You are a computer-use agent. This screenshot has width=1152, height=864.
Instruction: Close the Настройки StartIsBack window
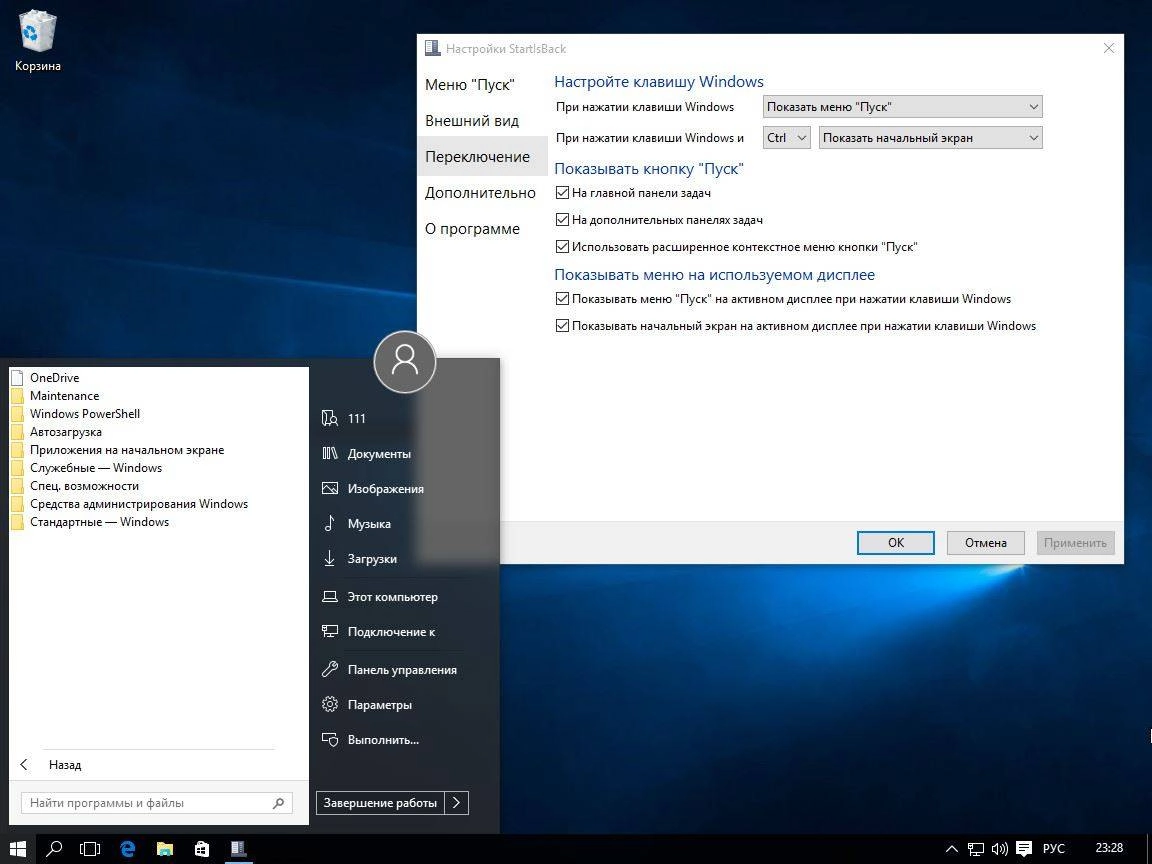click(1109, 48)
